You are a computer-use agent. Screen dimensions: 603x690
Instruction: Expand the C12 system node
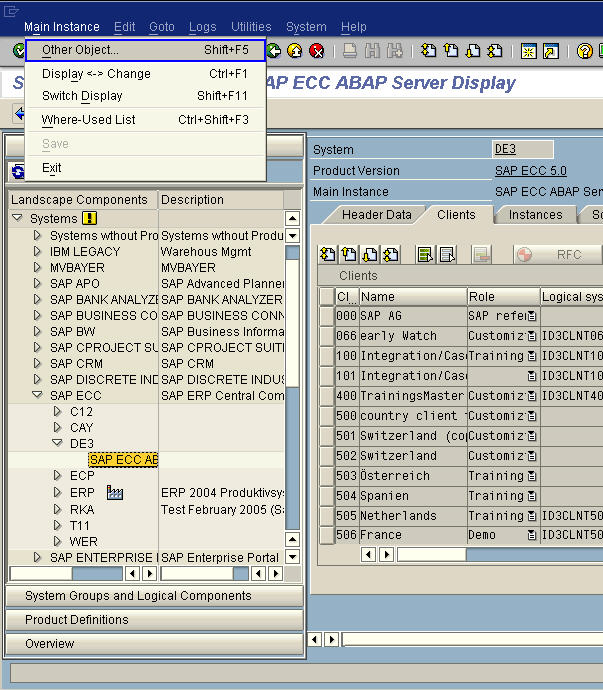(57, 411)
